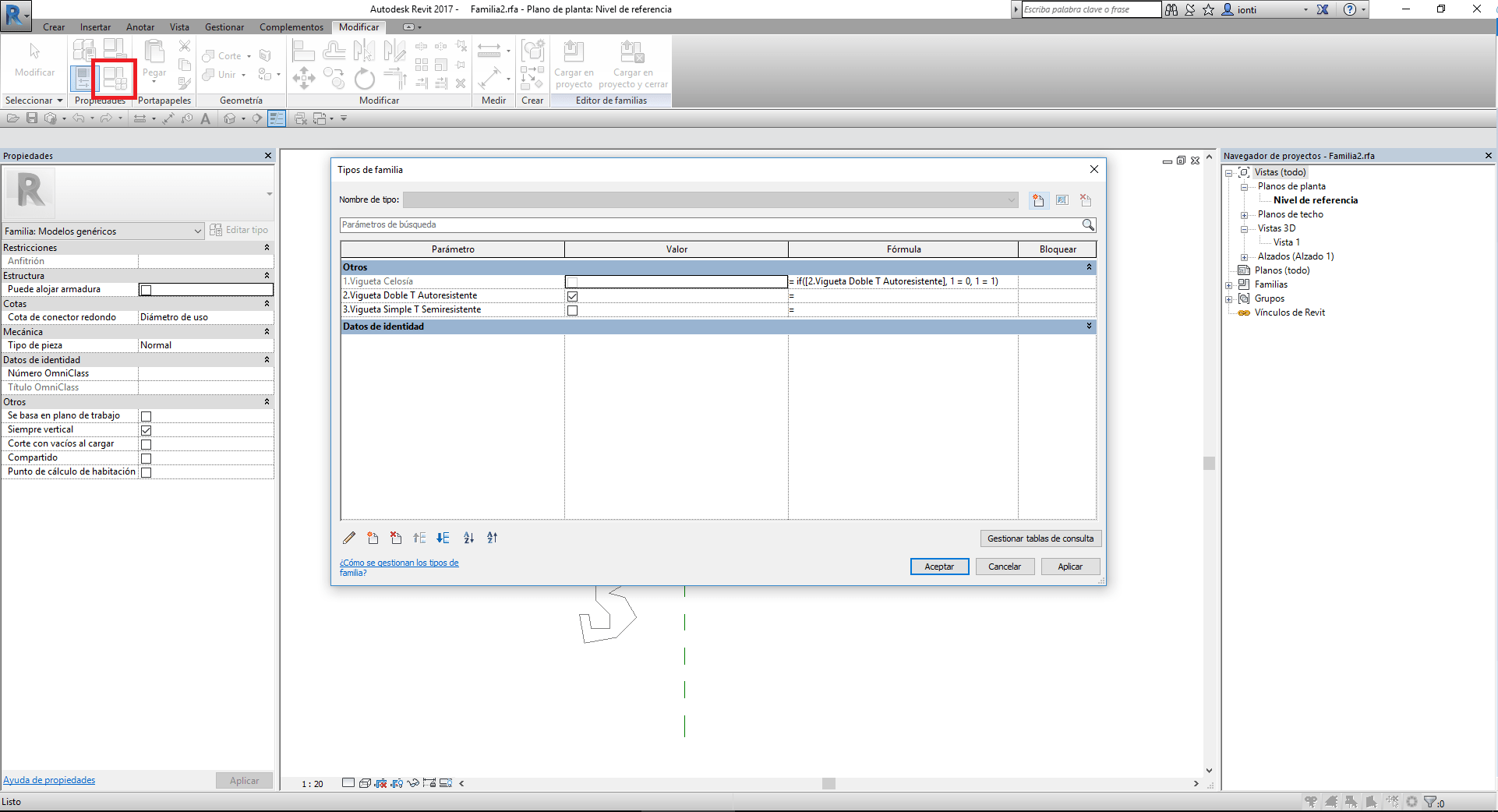Check 3.Vigueta Simple T Semiresistente checkbox
Viewport: 1498px width, 812px height.
(x=572, y=310)
